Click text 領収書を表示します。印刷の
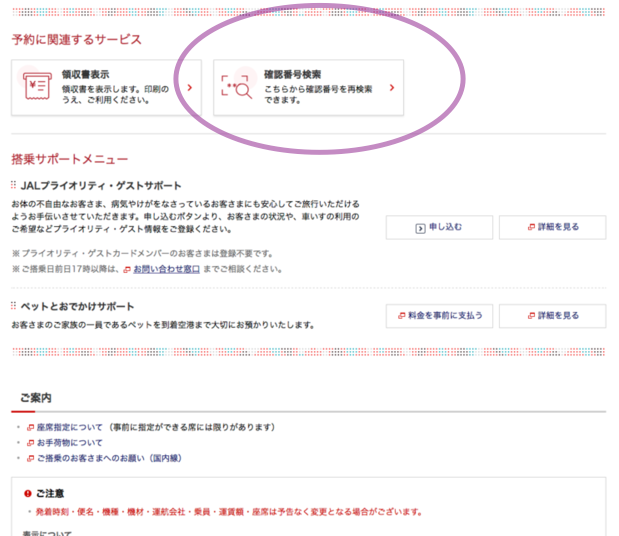The width and height of the screenshot is (619, 536). pyautogui.click(x=115, y=89)
